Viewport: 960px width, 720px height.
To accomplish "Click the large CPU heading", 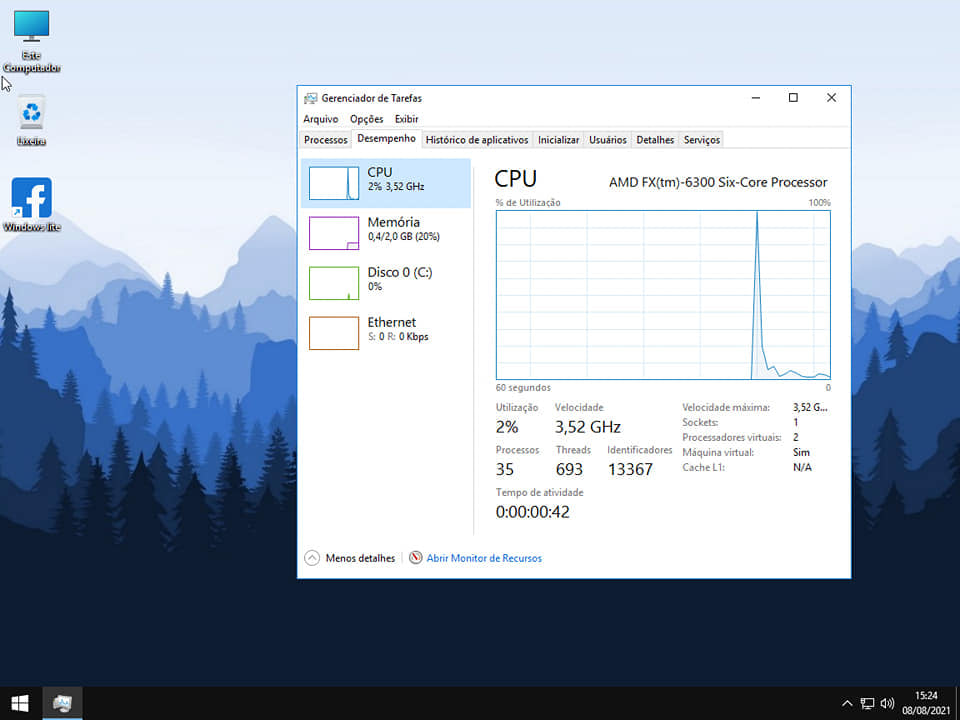I will coord(516,179).
